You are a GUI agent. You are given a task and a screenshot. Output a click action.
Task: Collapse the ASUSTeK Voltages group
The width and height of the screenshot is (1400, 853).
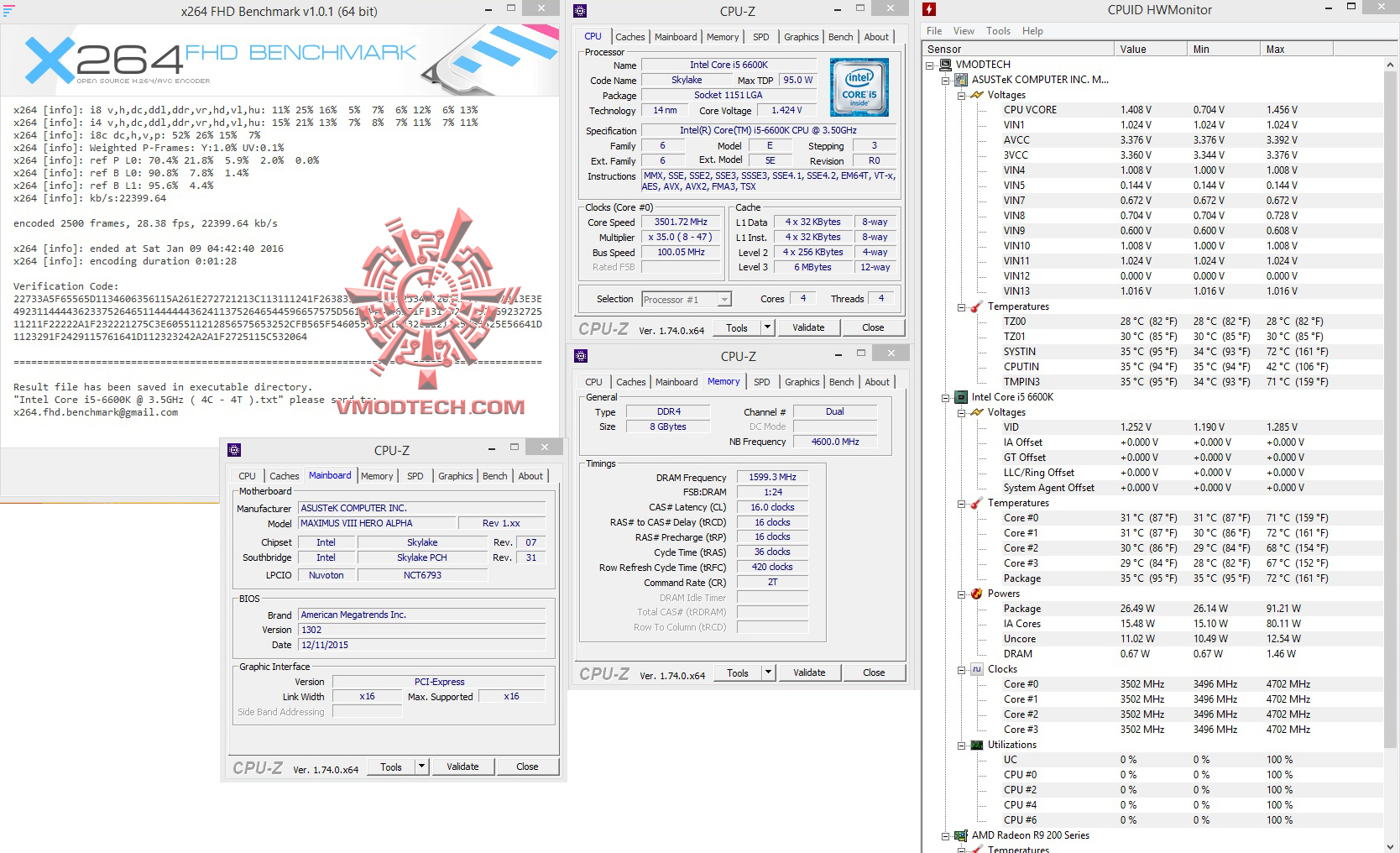tap(962, 96)
